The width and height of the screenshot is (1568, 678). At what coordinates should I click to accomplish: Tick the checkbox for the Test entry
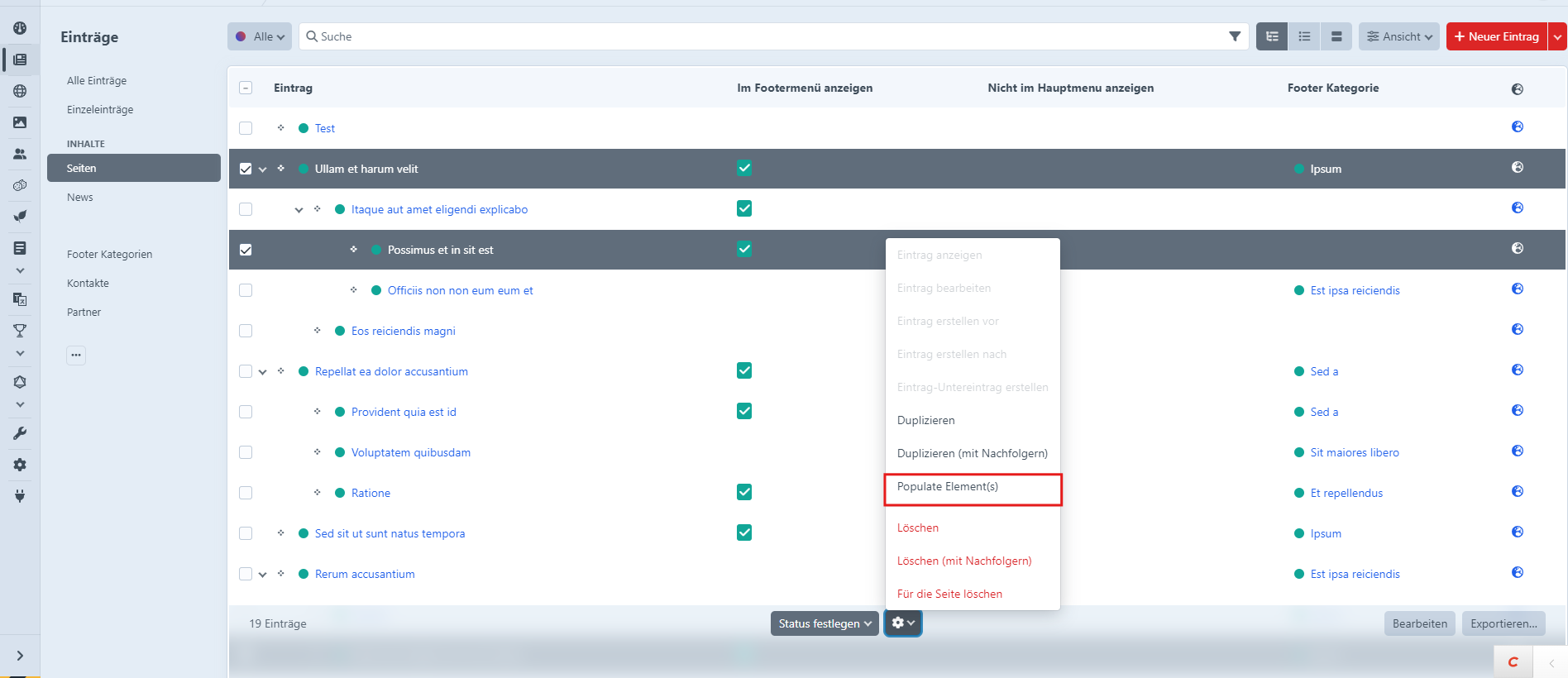(x=246, y=128)
